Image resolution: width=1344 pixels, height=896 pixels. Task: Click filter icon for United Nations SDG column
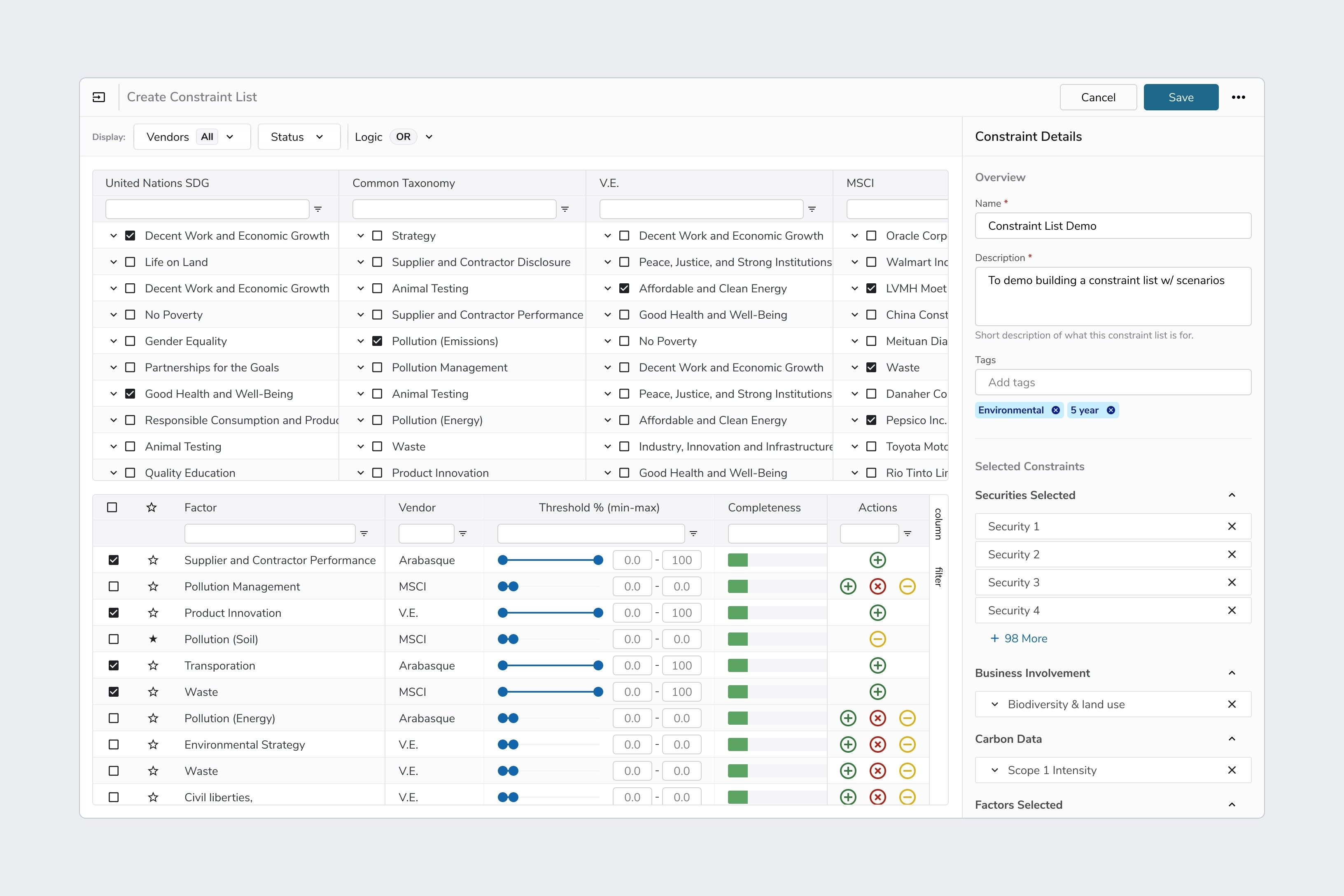[318, 209]
